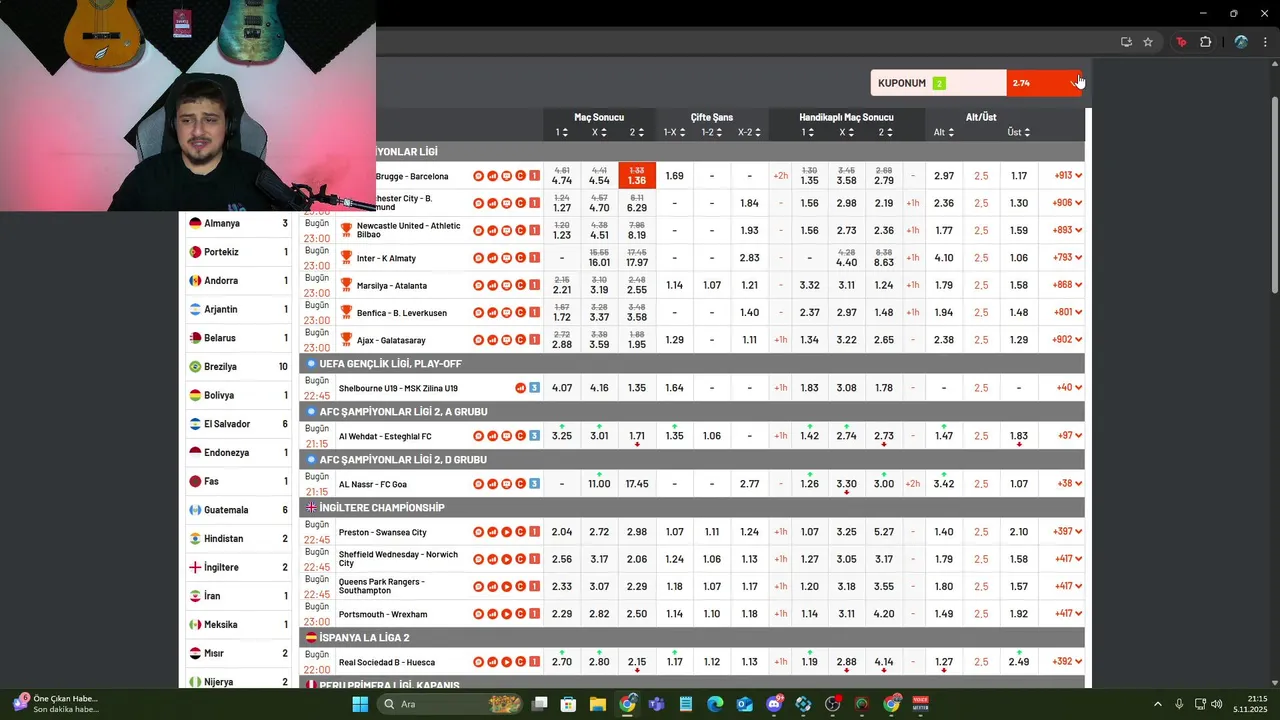Screen dimensions: 1280x720
Task: Open the news widget Öne Çıkan Haber
Action: point(55,704)
